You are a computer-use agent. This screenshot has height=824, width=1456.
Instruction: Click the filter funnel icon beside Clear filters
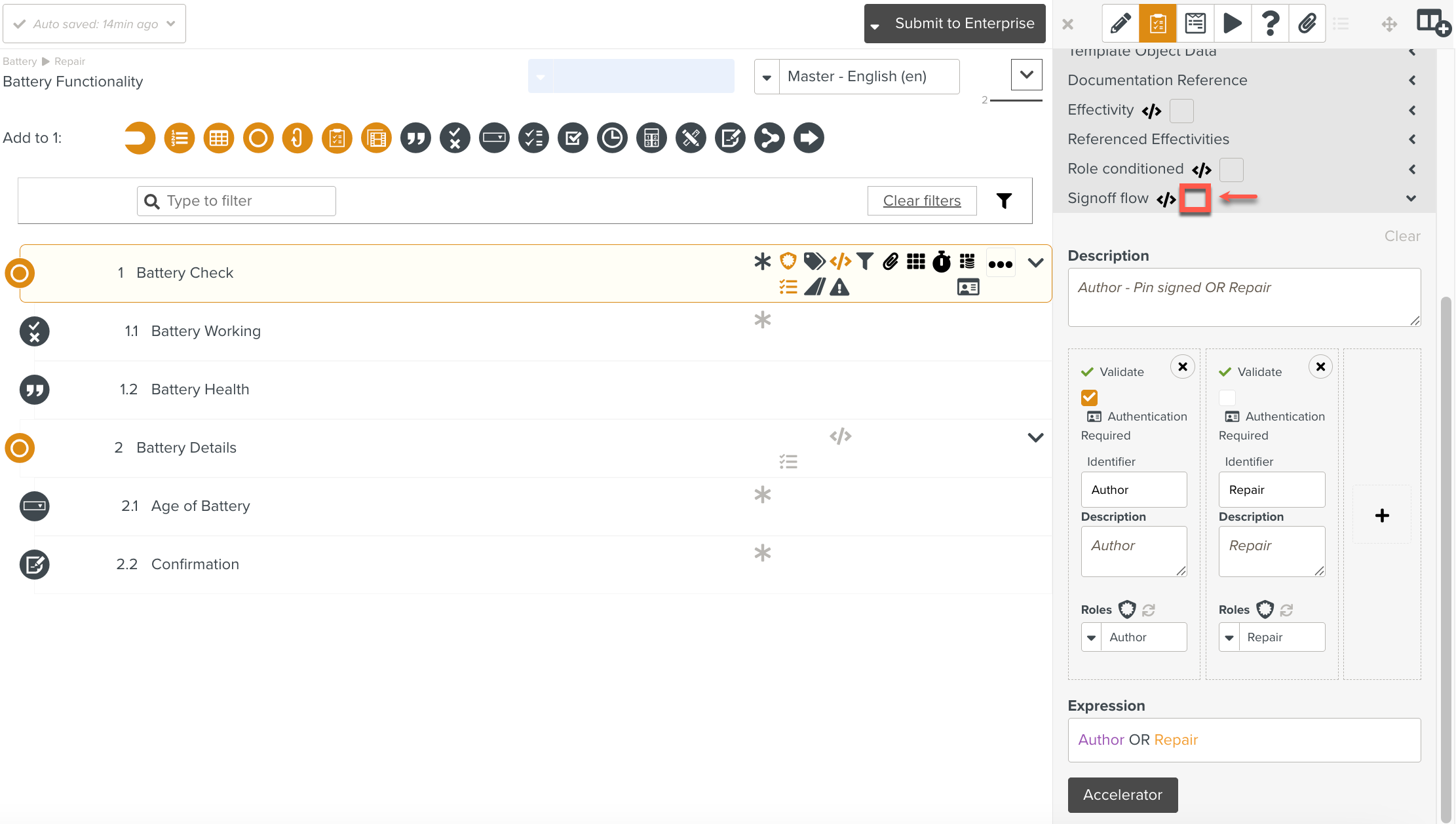(x=1004, y=201)
